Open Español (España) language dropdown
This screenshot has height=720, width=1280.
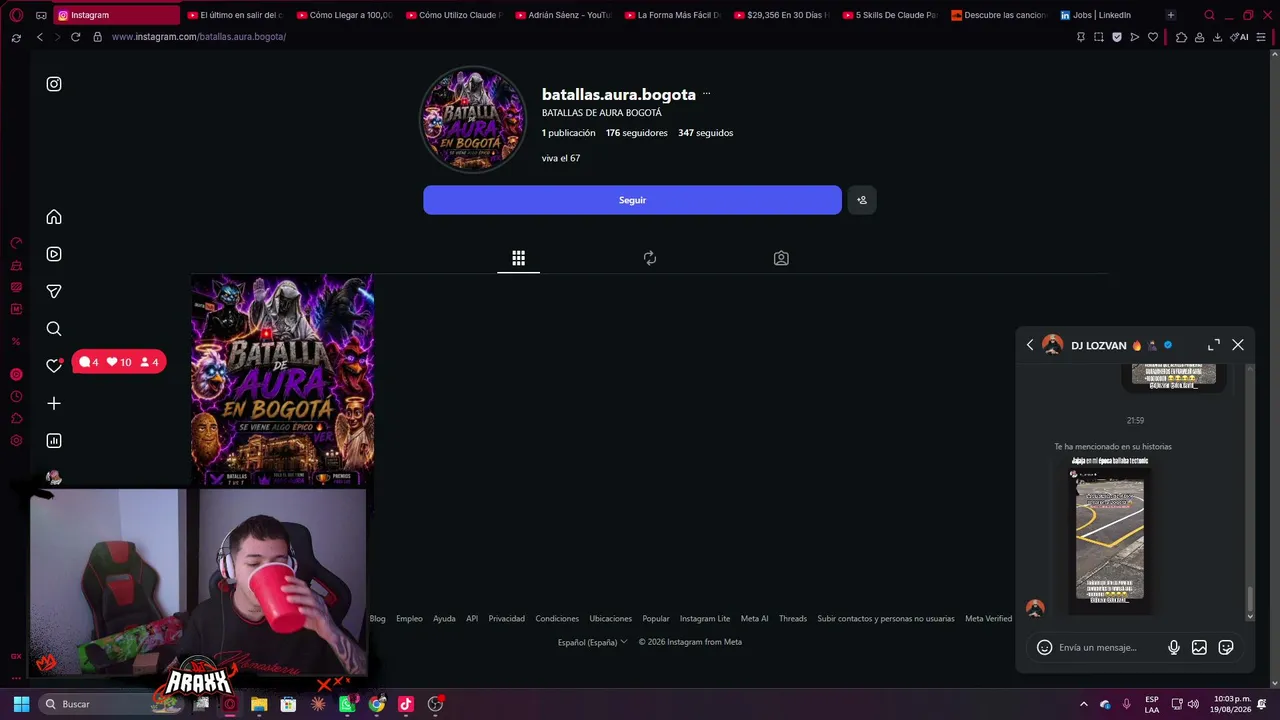click(x=593, y=642)
